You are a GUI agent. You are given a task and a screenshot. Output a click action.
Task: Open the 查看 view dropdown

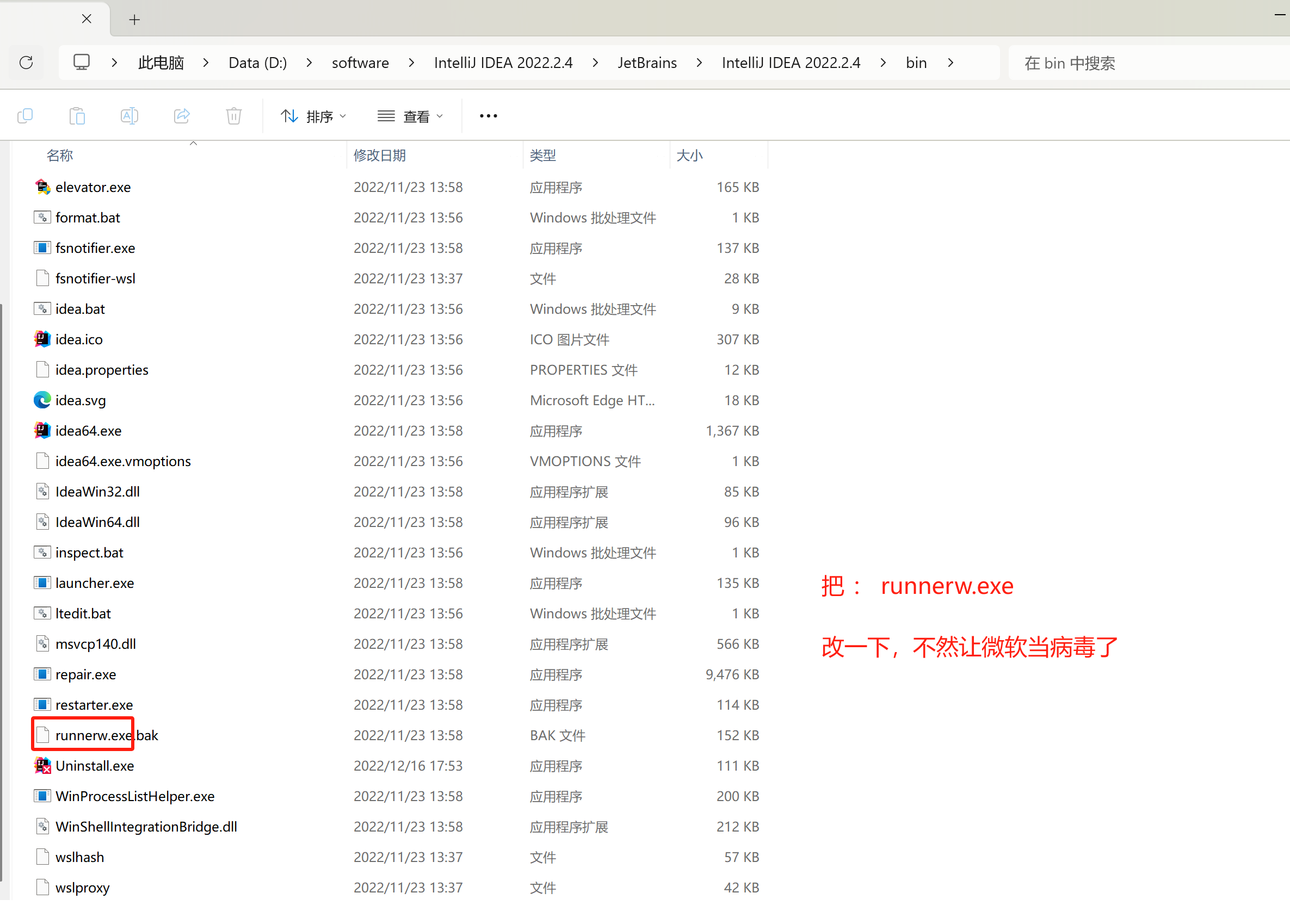[x=410, y=116]
